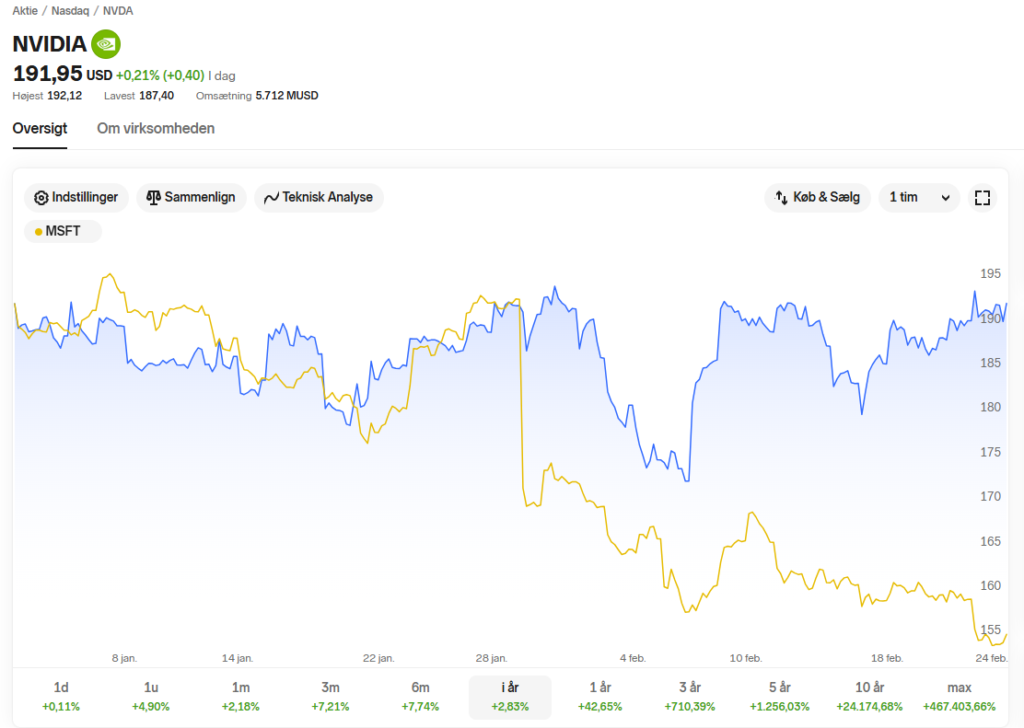Go to Nasdaq breadcrumb link
This screenshot has width=1024, height=728.
pyautogui.click(x=70, y=10)
